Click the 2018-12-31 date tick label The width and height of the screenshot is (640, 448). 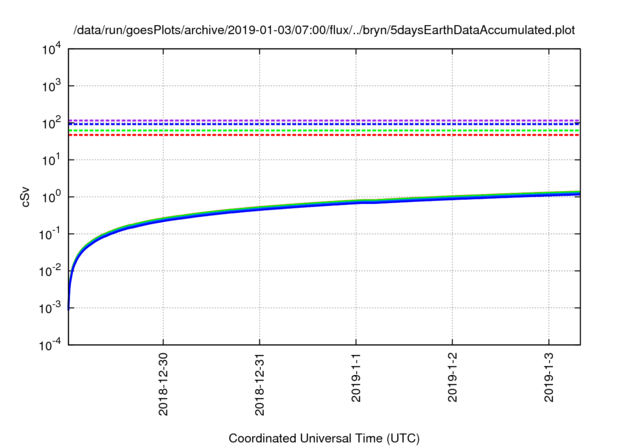(260, 384)
